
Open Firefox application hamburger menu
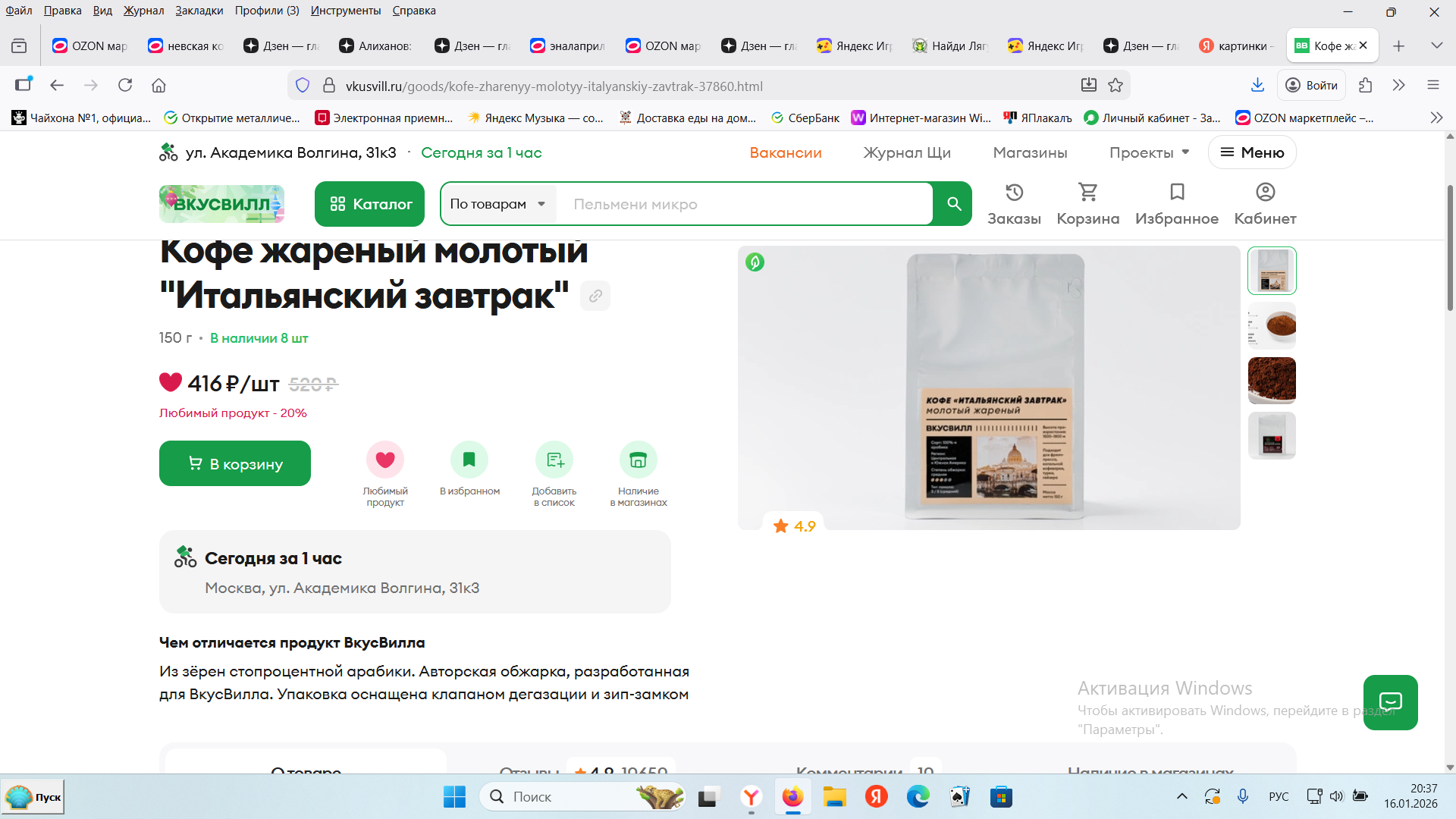point(1433,85)
